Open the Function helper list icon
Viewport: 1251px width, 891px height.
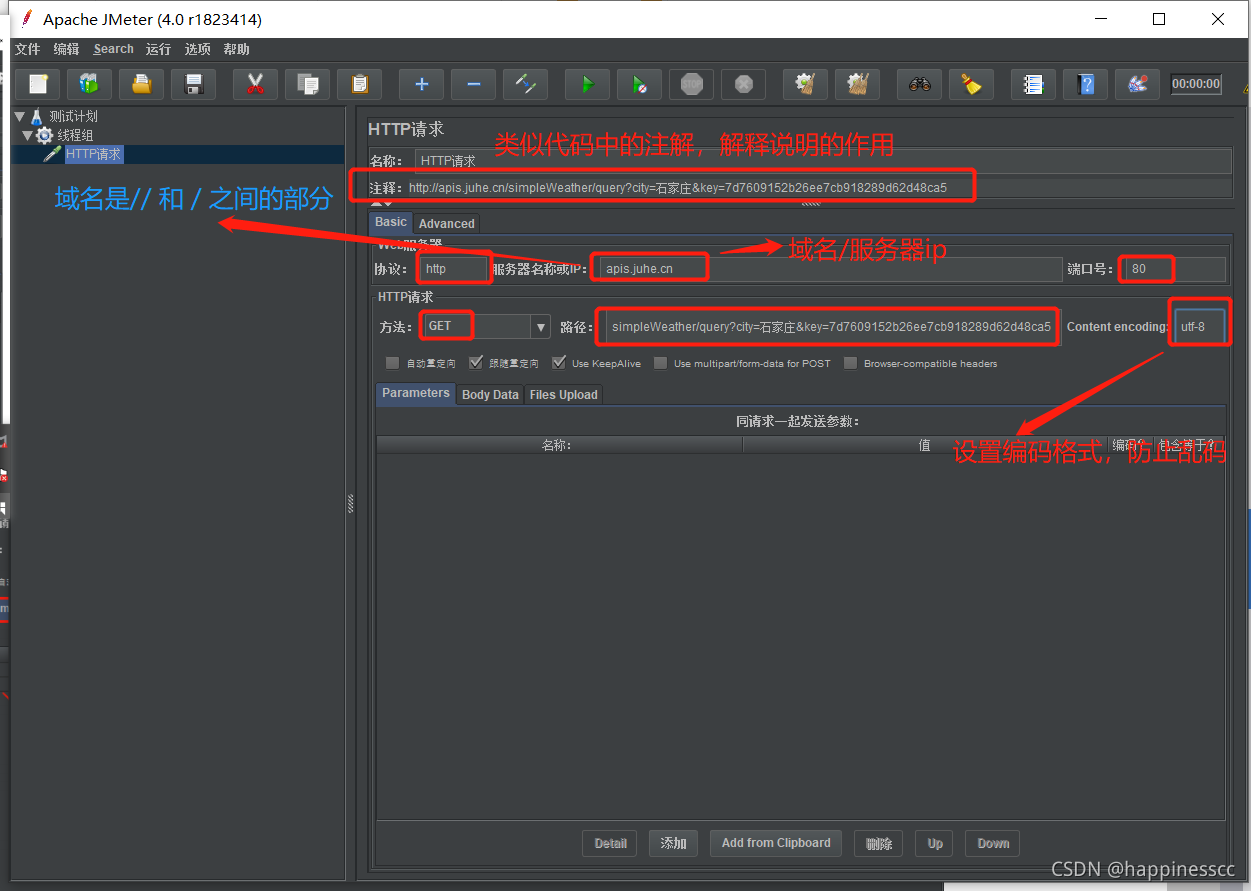(x=1033, y=84)
